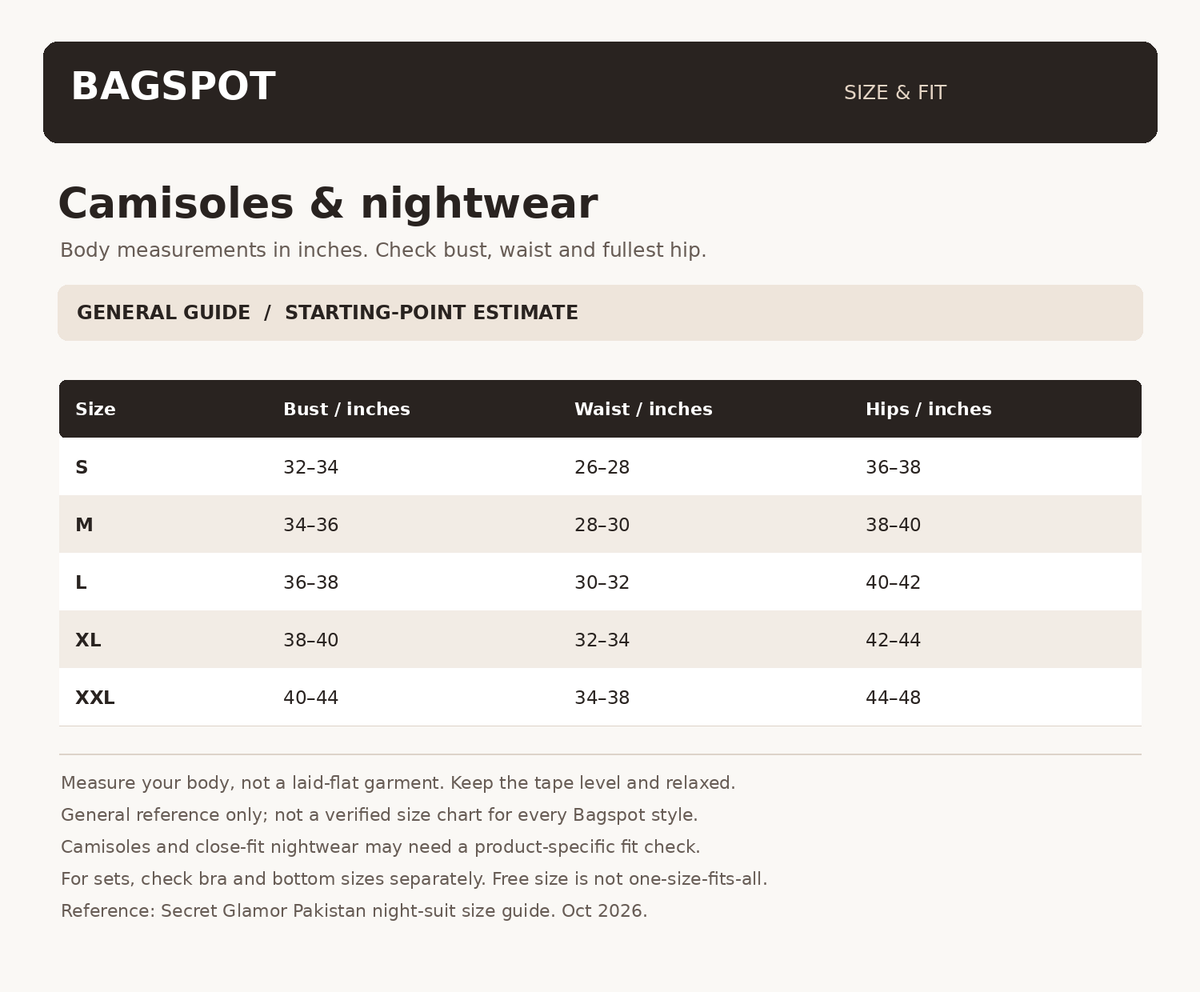Click the 'General reference only' note line
Viewport: 1200px width, 992px height.
379,815
